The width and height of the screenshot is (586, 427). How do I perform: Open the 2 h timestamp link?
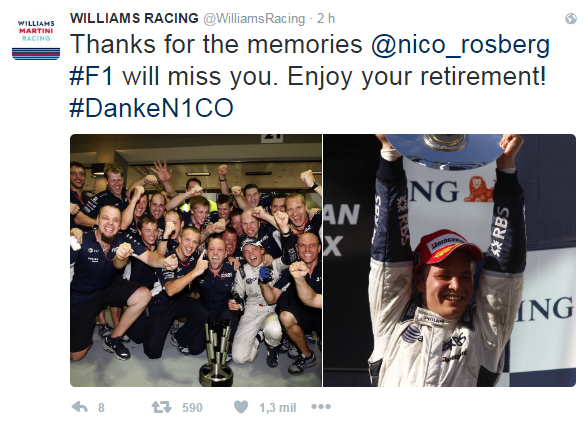click(326, 18)
